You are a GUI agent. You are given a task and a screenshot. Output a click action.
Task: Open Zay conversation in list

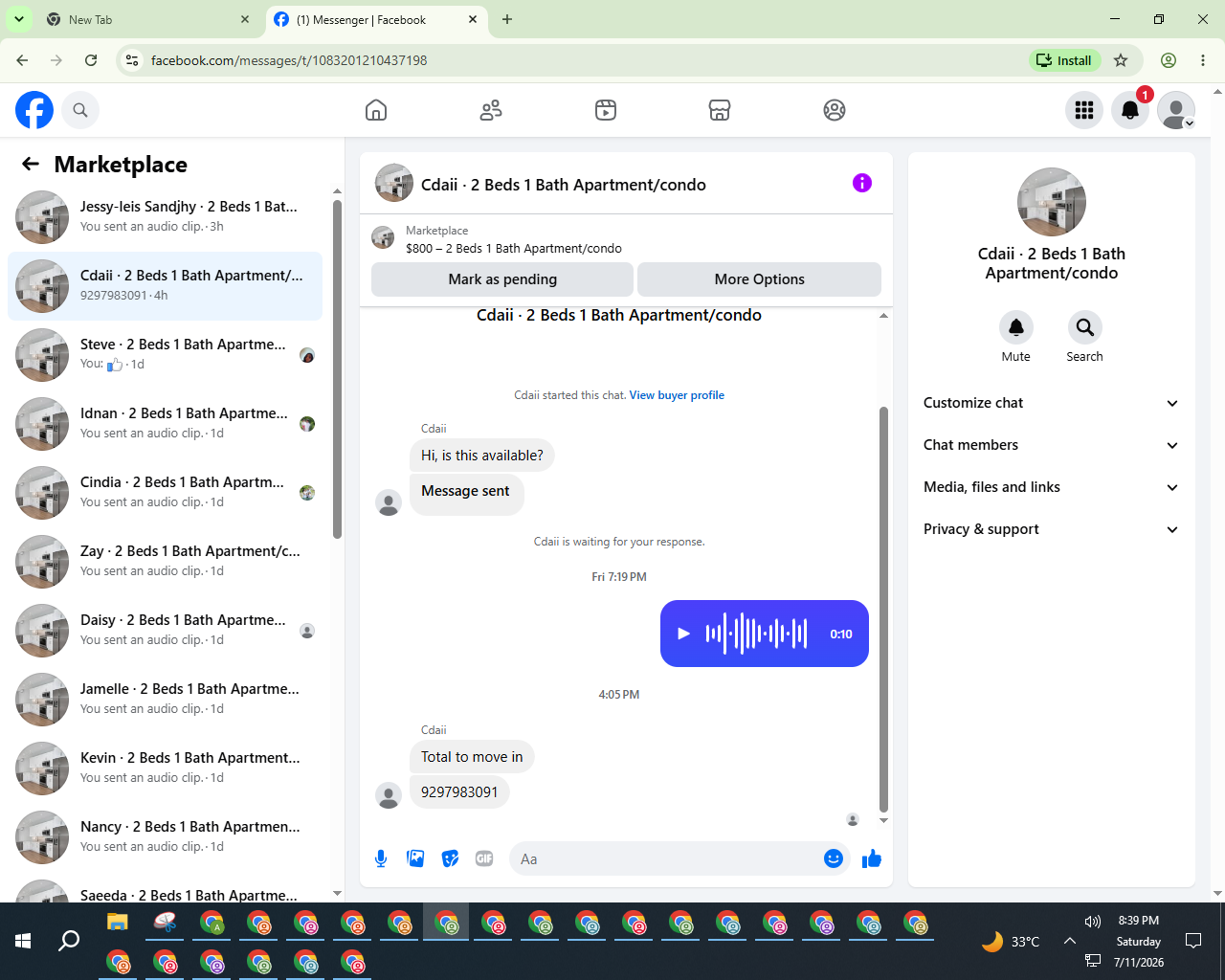(165, 562)
